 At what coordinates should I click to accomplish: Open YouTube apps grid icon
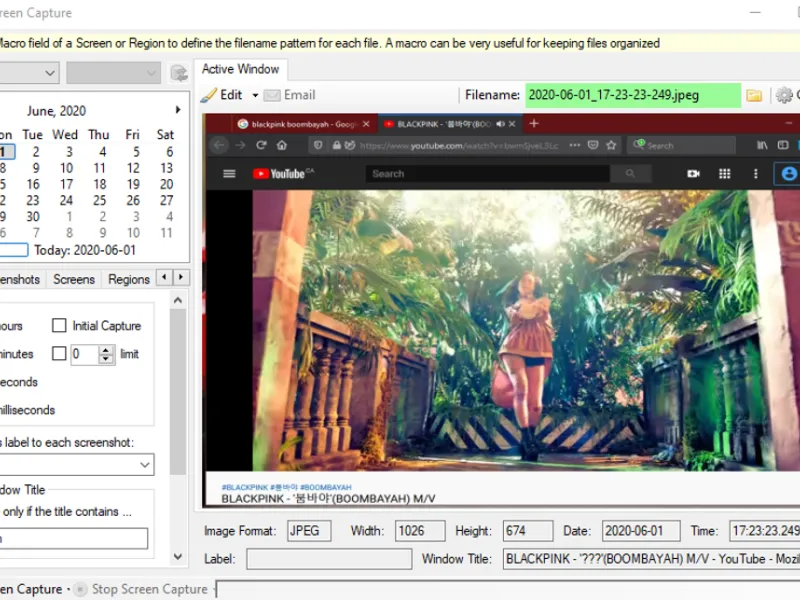click(x=724, y=174)
